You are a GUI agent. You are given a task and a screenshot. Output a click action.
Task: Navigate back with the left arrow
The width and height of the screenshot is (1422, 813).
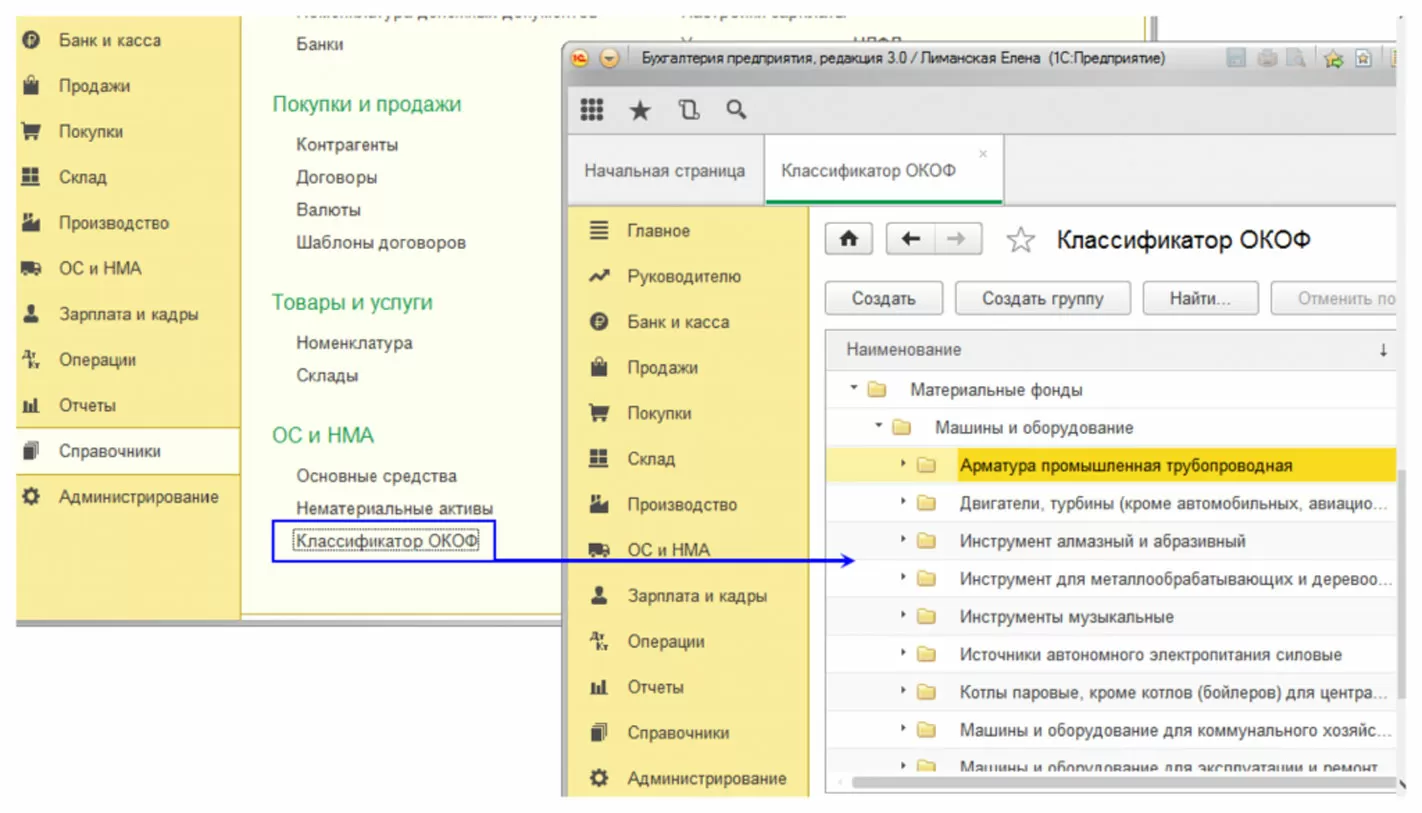point(910,240)
